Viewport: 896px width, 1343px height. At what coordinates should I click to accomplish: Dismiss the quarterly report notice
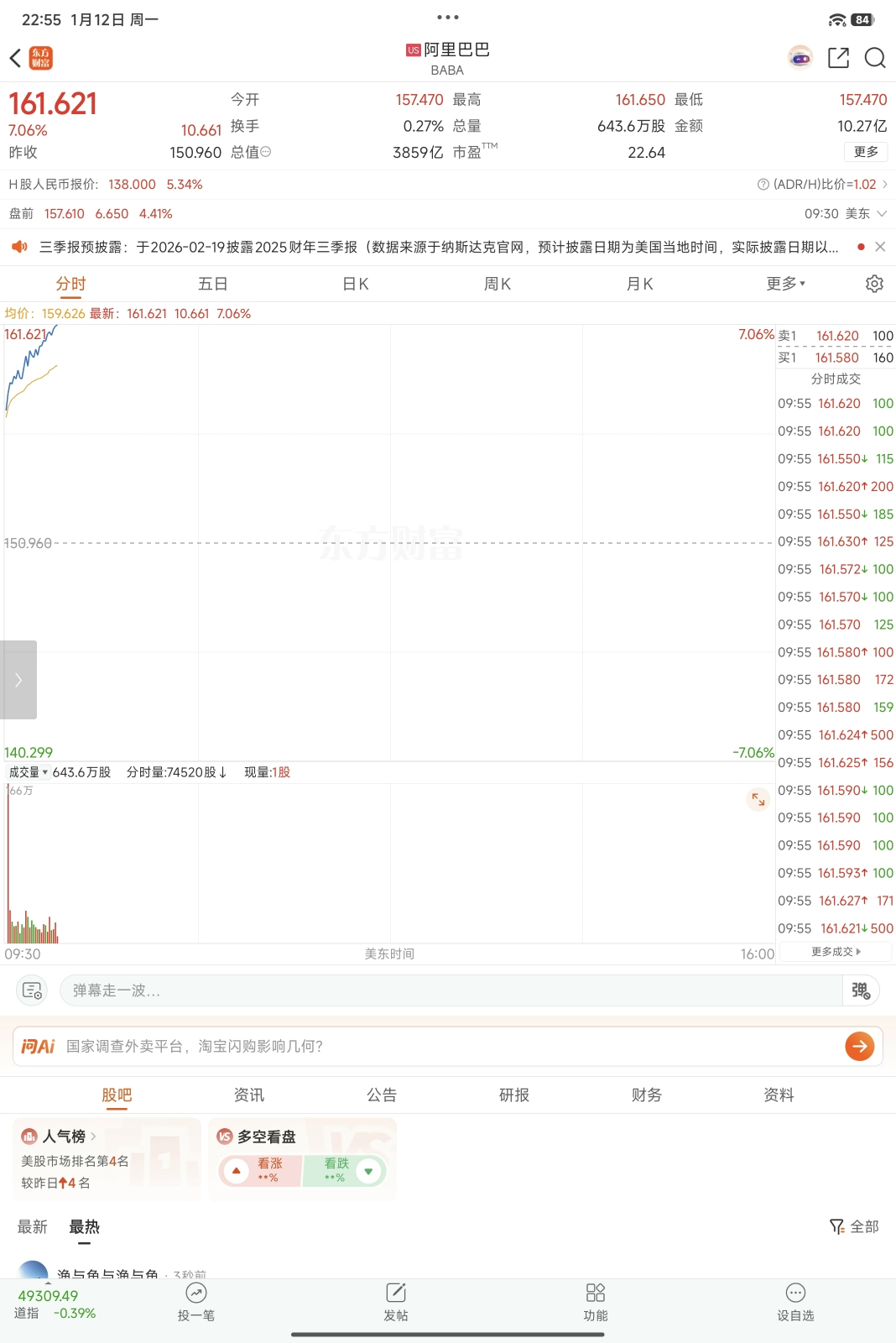click(880, 247)
